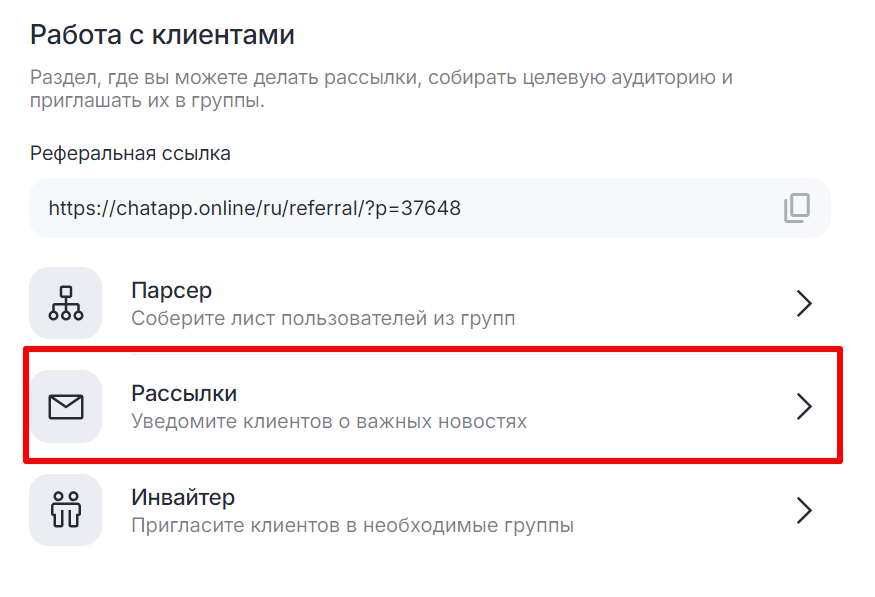Click "Пригласите клиентов в необходимые группы" description
The width and height of the screenshot is (875, 597).
(352, 525)
